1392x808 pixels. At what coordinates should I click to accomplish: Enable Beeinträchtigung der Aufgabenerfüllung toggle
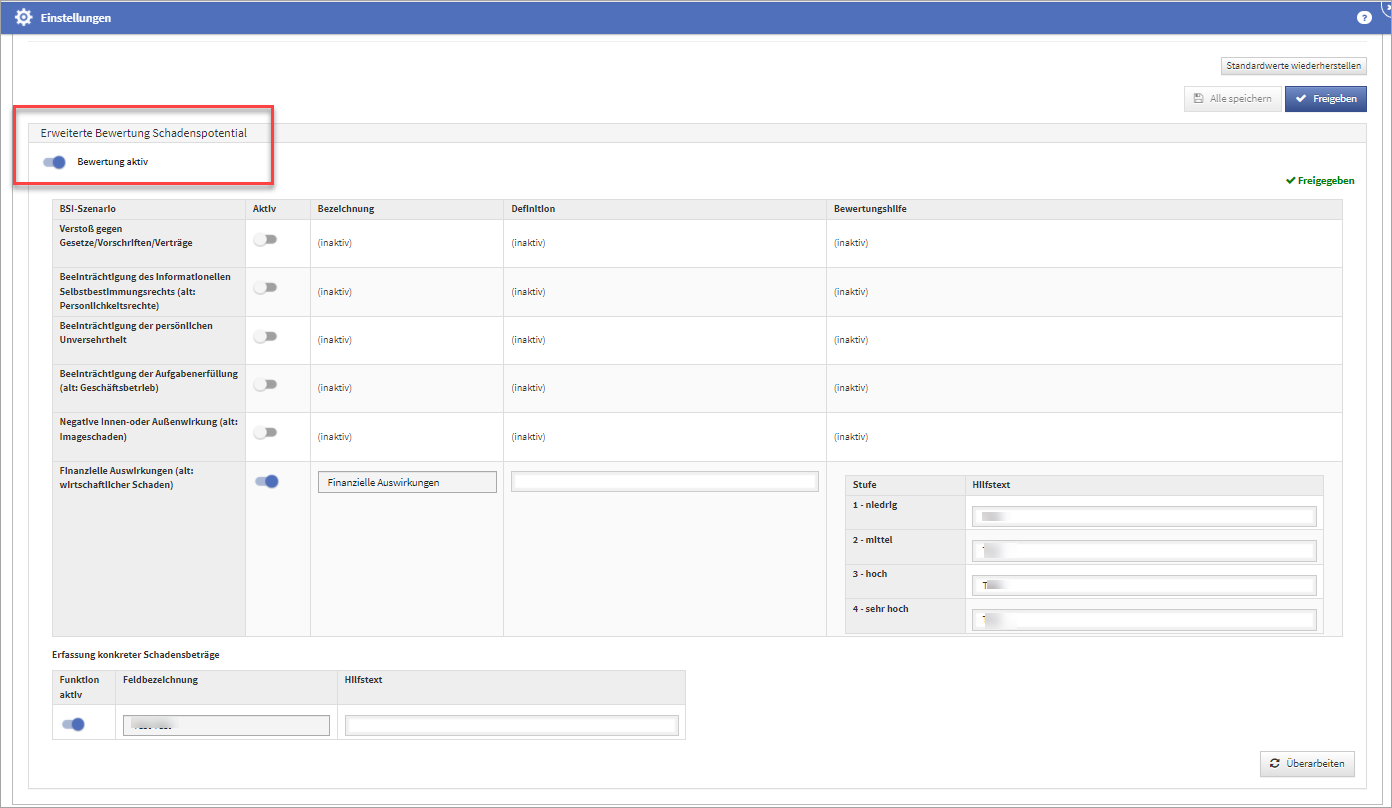point(265,385)
